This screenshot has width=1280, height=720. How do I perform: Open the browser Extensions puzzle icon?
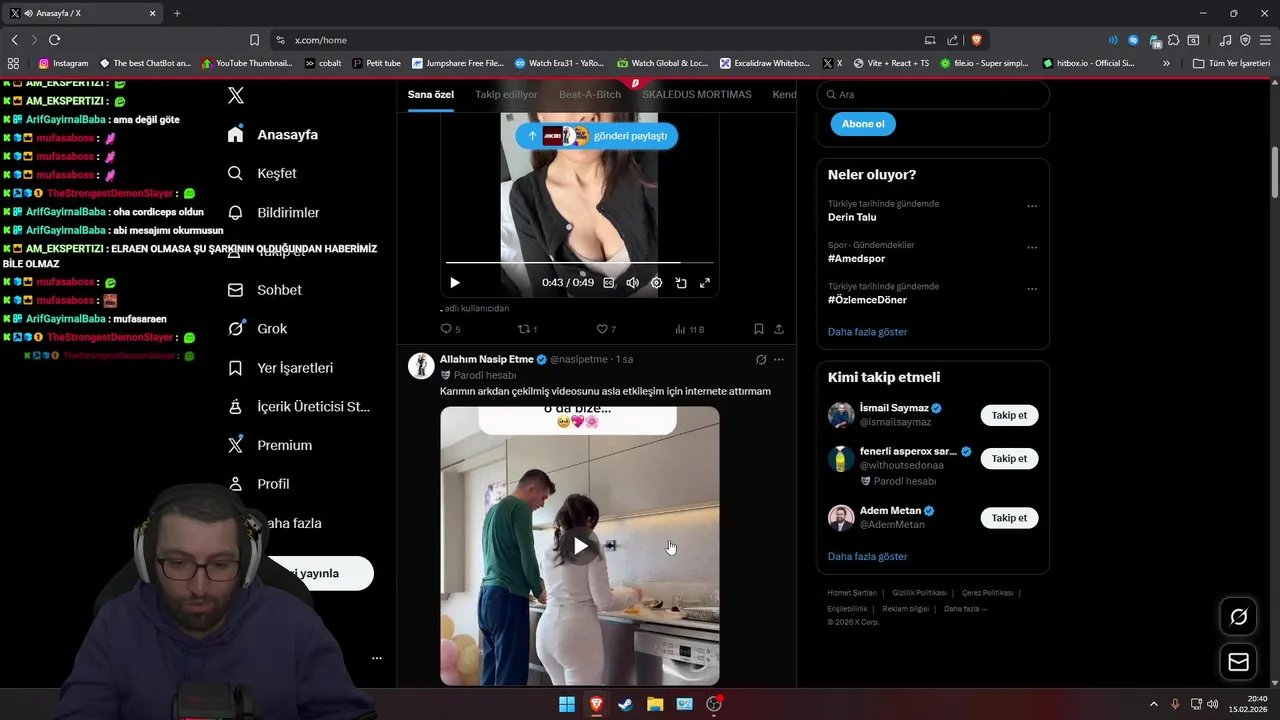coord(1175,40)
